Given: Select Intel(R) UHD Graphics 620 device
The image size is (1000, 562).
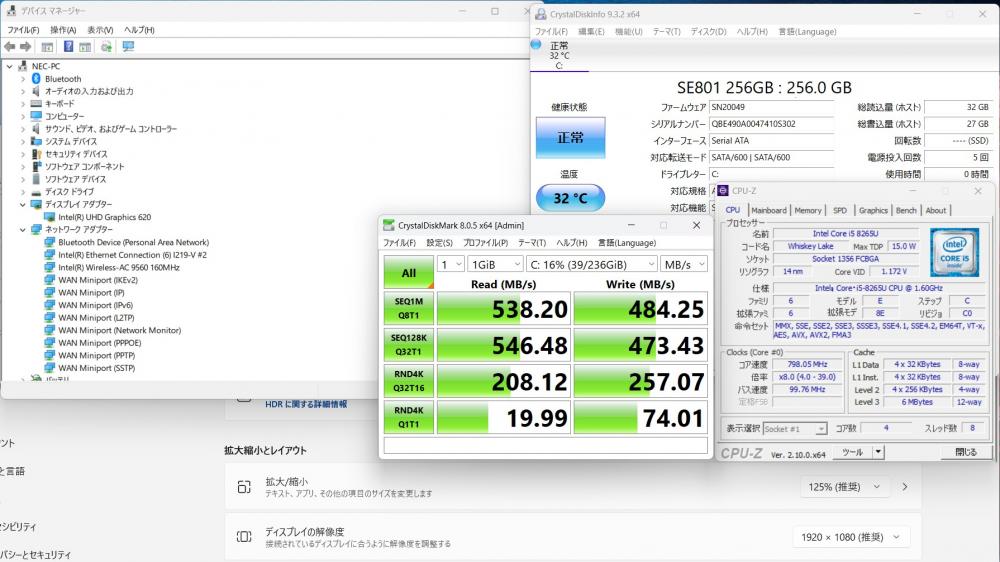Looking at the screenshot, I should 105,217.
